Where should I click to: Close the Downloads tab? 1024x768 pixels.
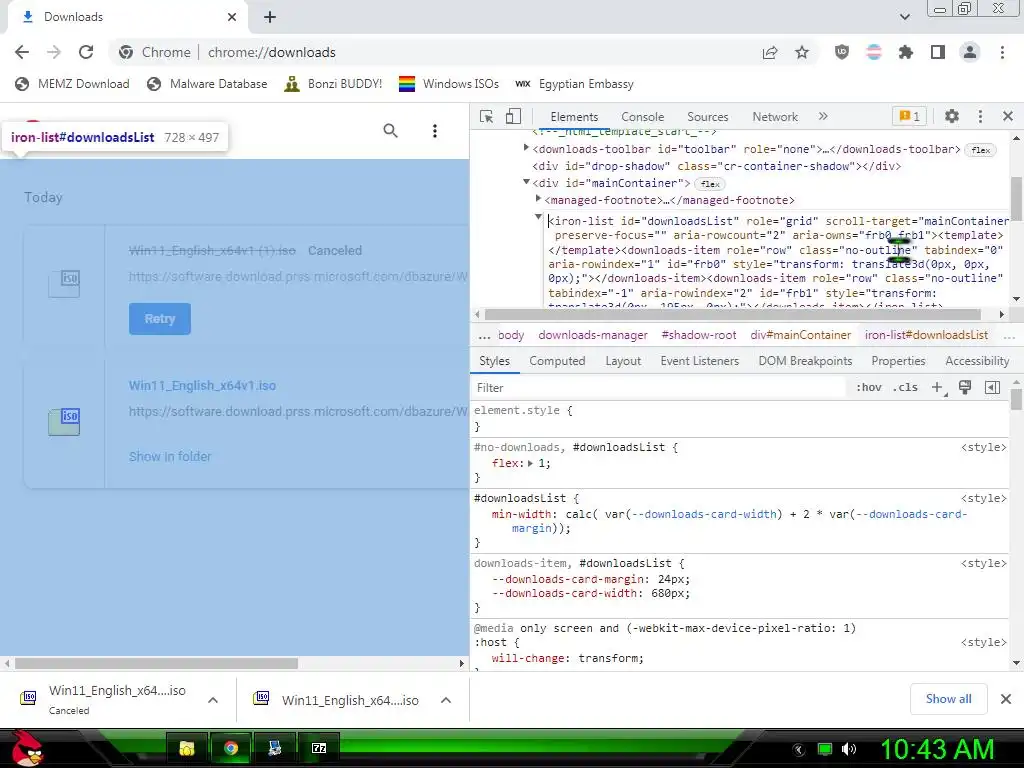232,17
